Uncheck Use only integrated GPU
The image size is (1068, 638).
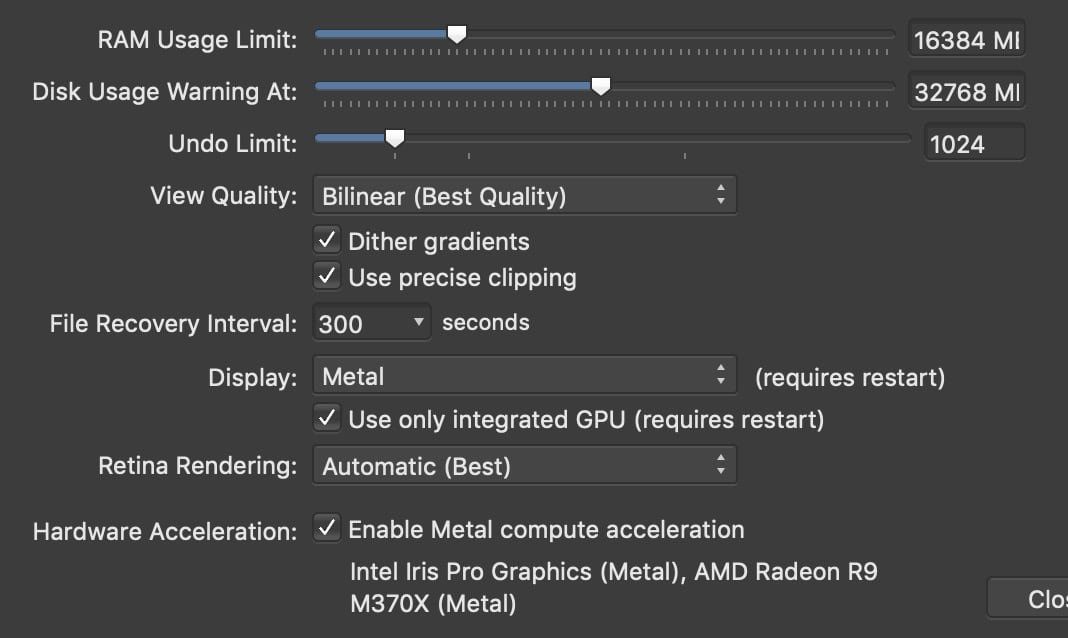pyautogui.click(x=326, y=418)
